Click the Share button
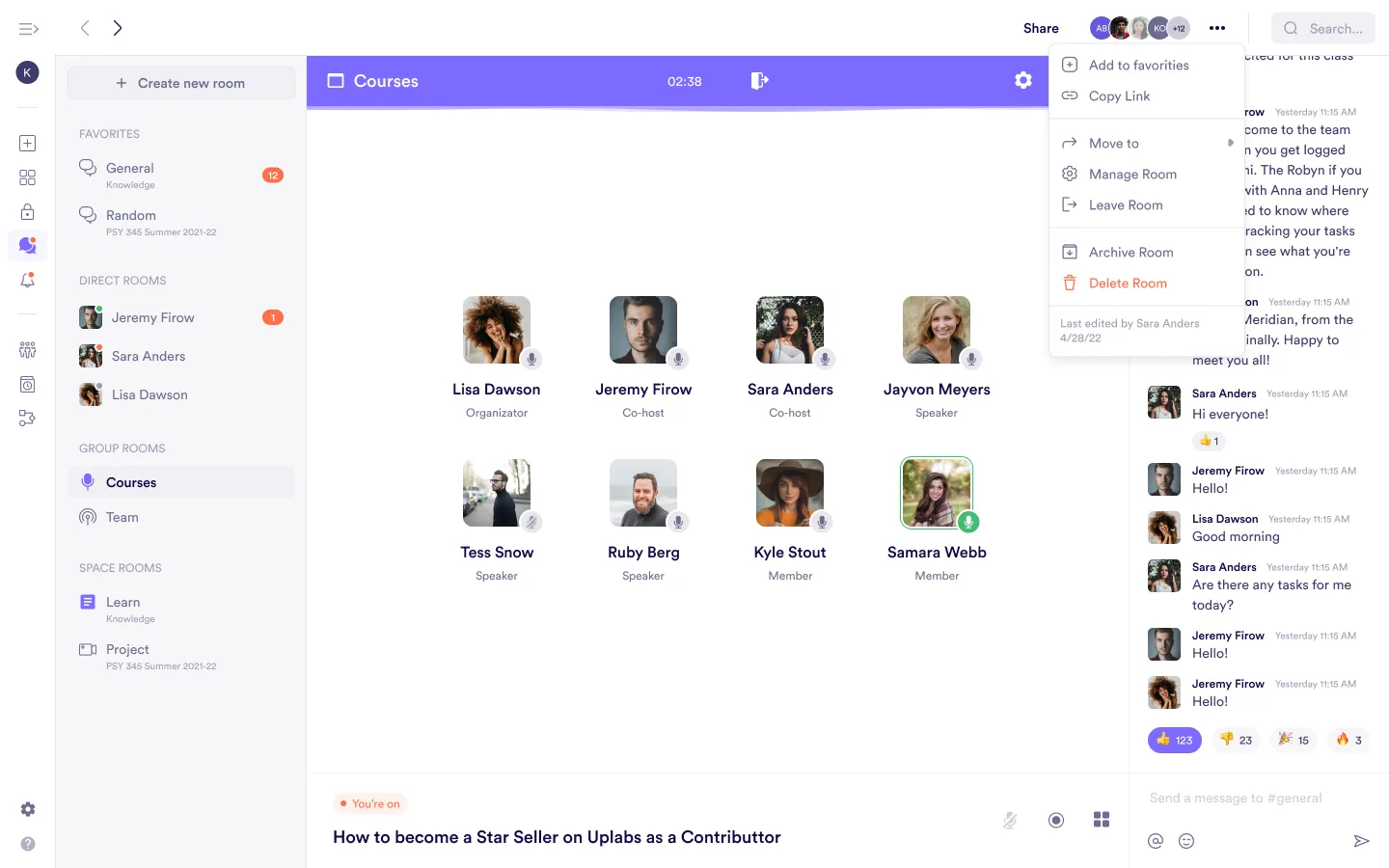 1041,28
